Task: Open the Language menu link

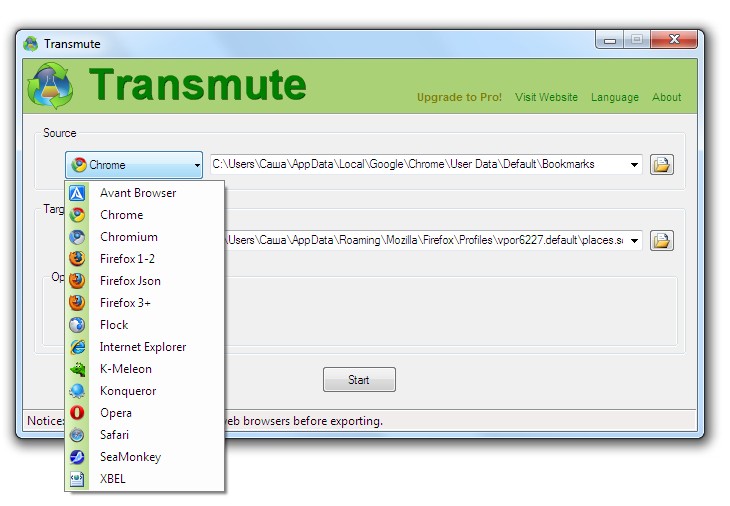Action: pos(615,97)
